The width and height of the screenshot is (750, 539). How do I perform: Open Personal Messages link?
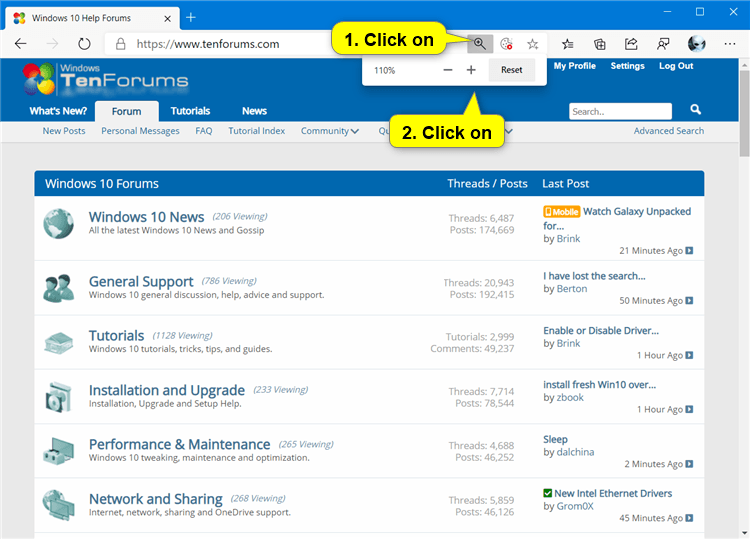(140, 131)
